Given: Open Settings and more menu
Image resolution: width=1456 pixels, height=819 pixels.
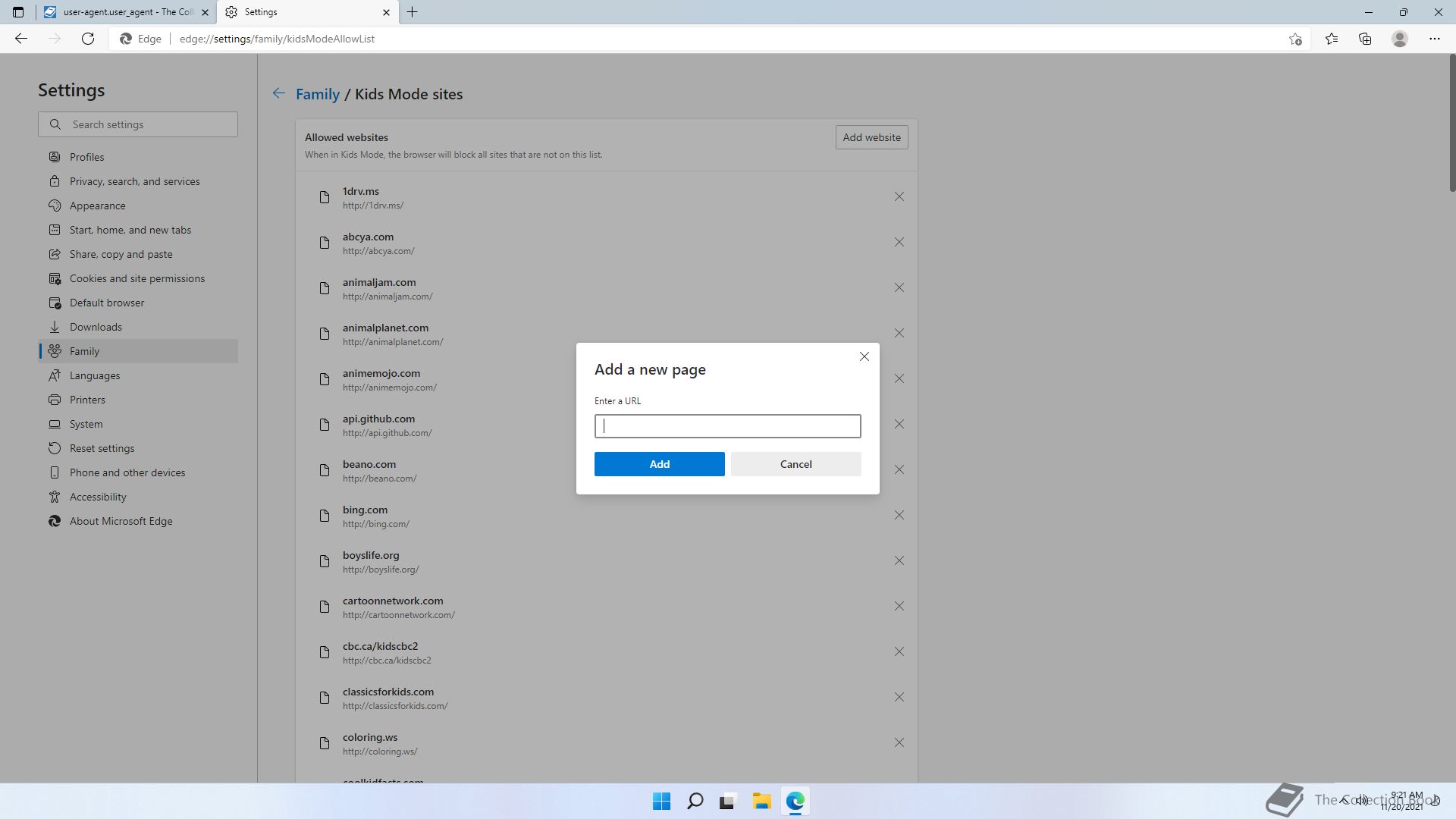Looking at the screenshot, I should [1434, 39].
